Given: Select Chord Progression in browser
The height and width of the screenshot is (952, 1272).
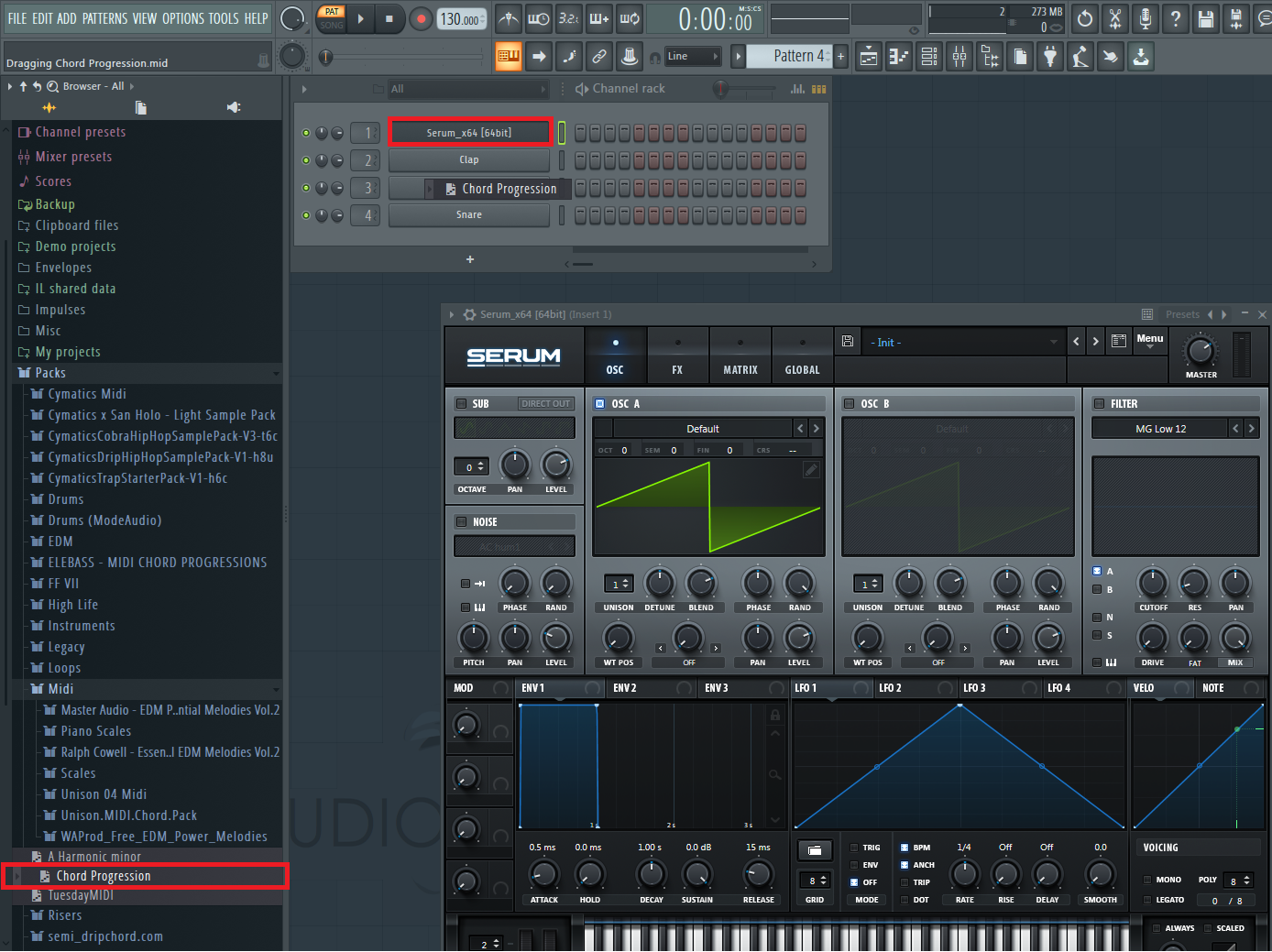Looking at the screenshot, I should (x=104, y=877).
